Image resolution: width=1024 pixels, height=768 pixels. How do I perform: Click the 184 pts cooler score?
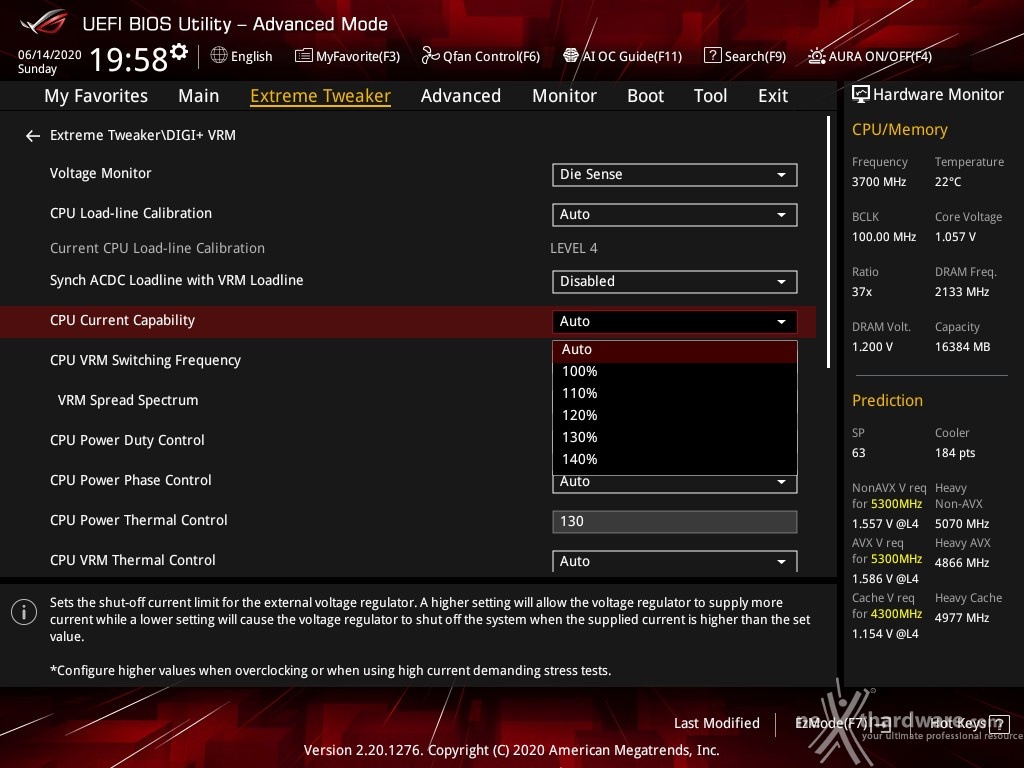955,453
